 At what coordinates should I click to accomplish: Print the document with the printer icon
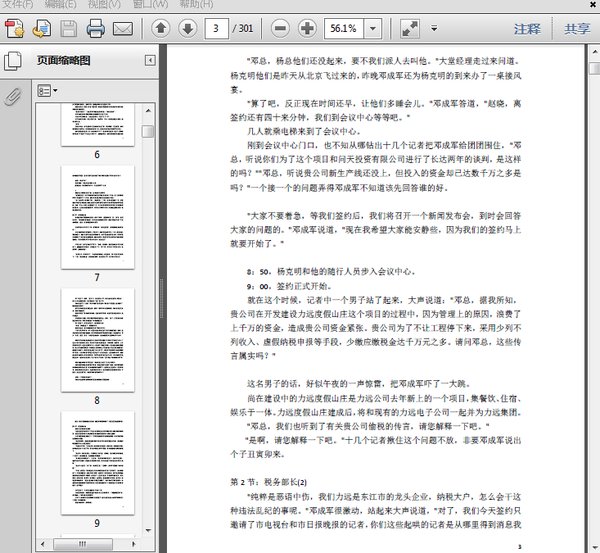tap(95, 29)
